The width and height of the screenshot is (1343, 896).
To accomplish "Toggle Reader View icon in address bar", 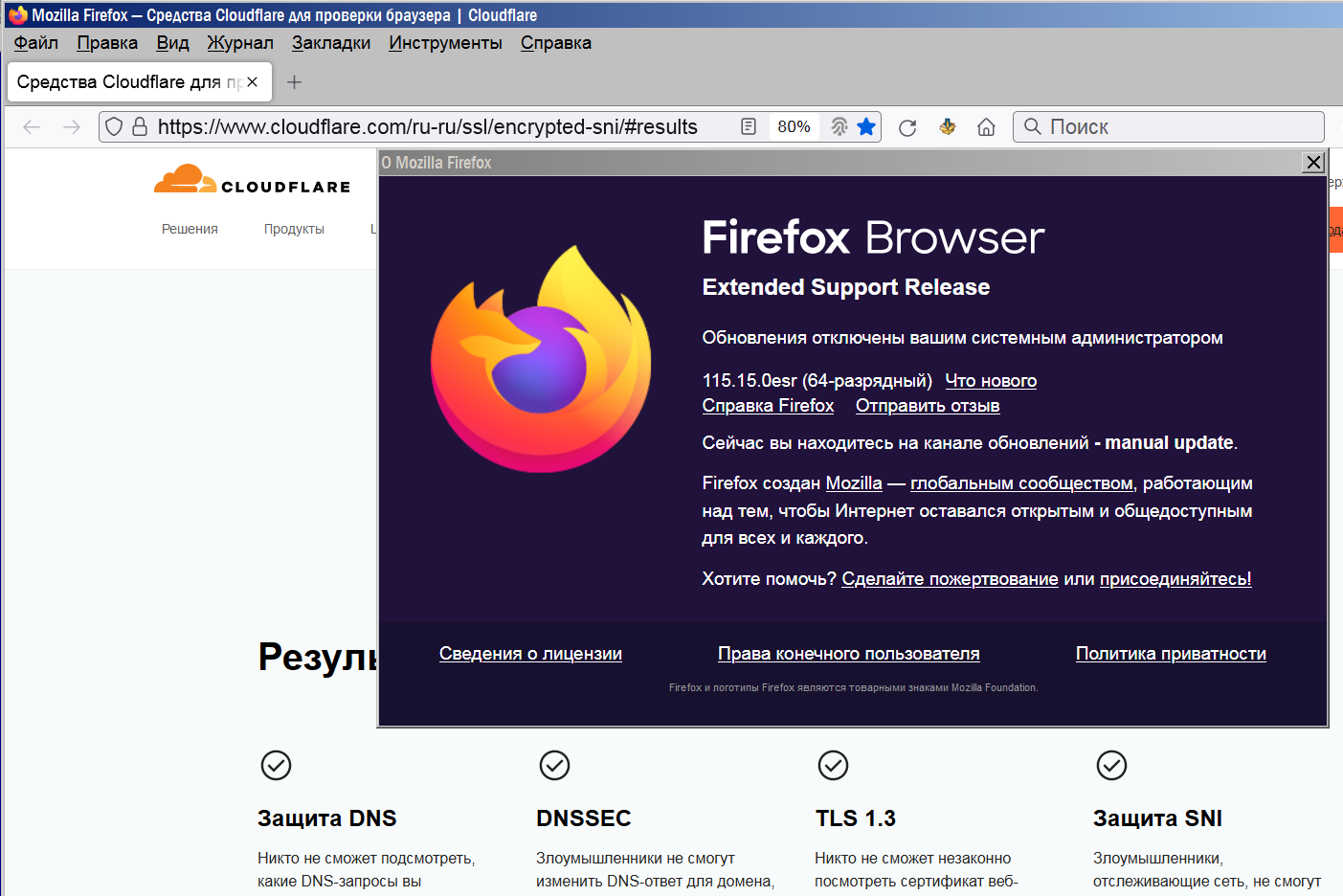I will pos(749,126).
